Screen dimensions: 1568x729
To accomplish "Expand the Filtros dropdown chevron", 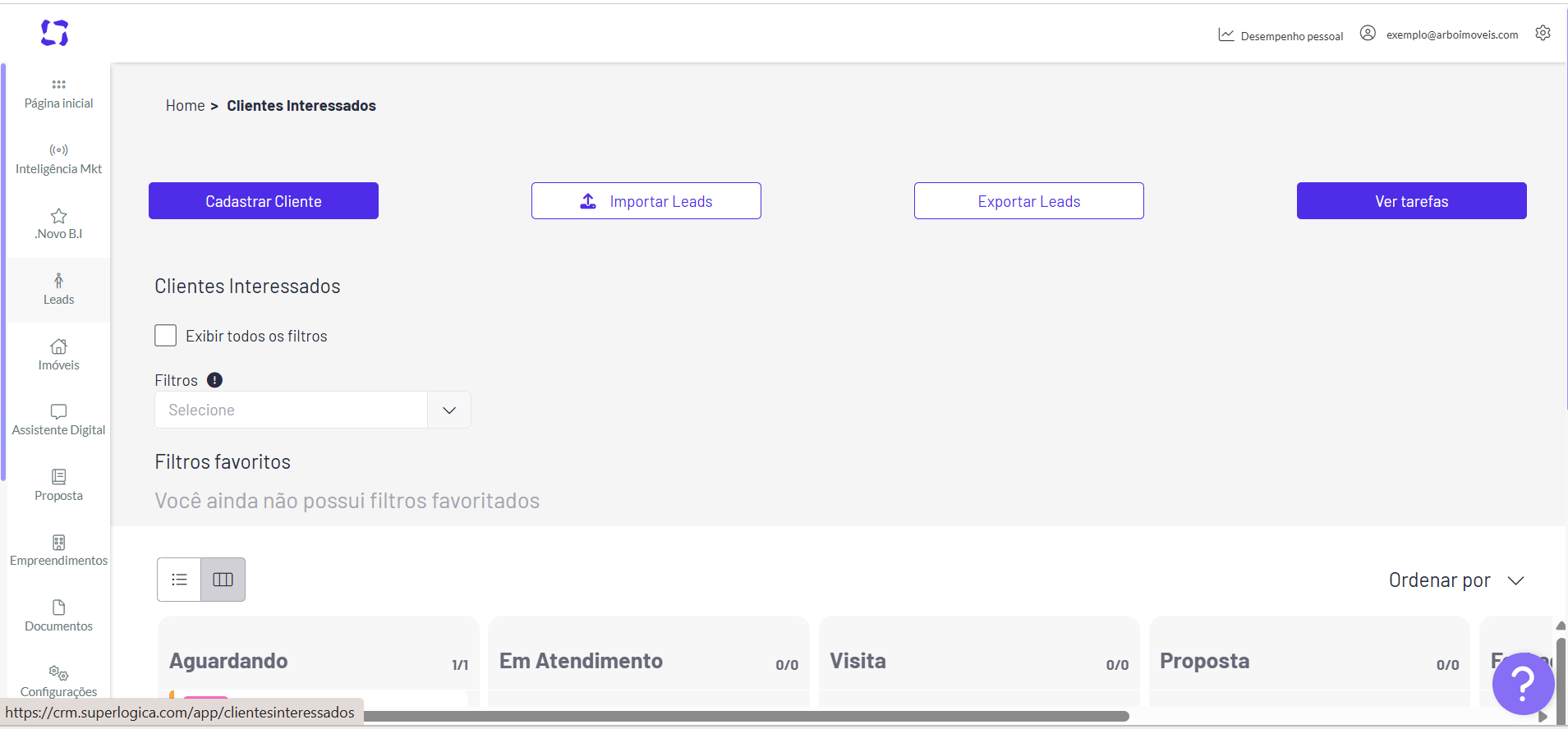I will (449, 410).
